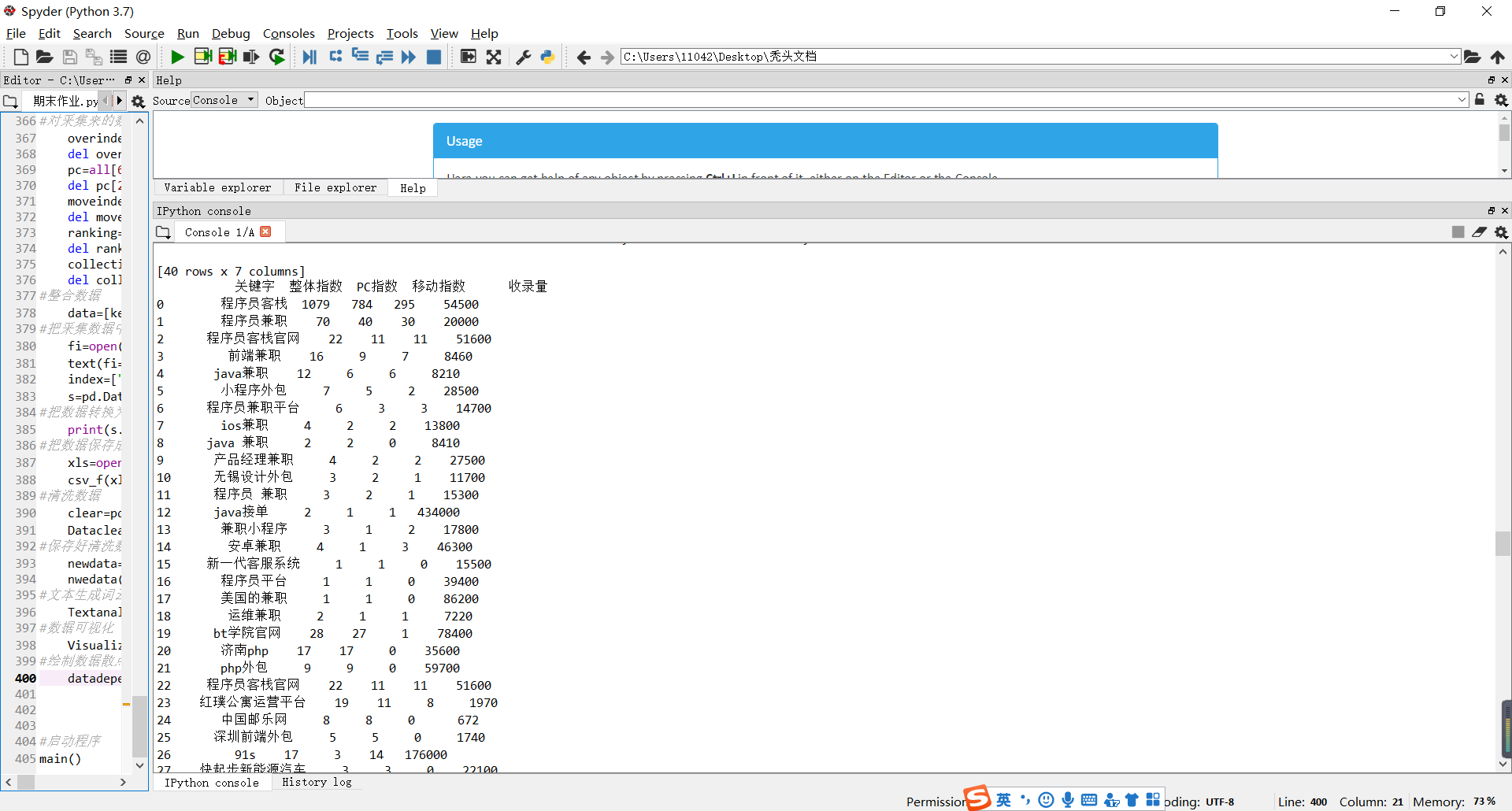
Task: Open Editor options gear menu
Action: coord(139,101)
